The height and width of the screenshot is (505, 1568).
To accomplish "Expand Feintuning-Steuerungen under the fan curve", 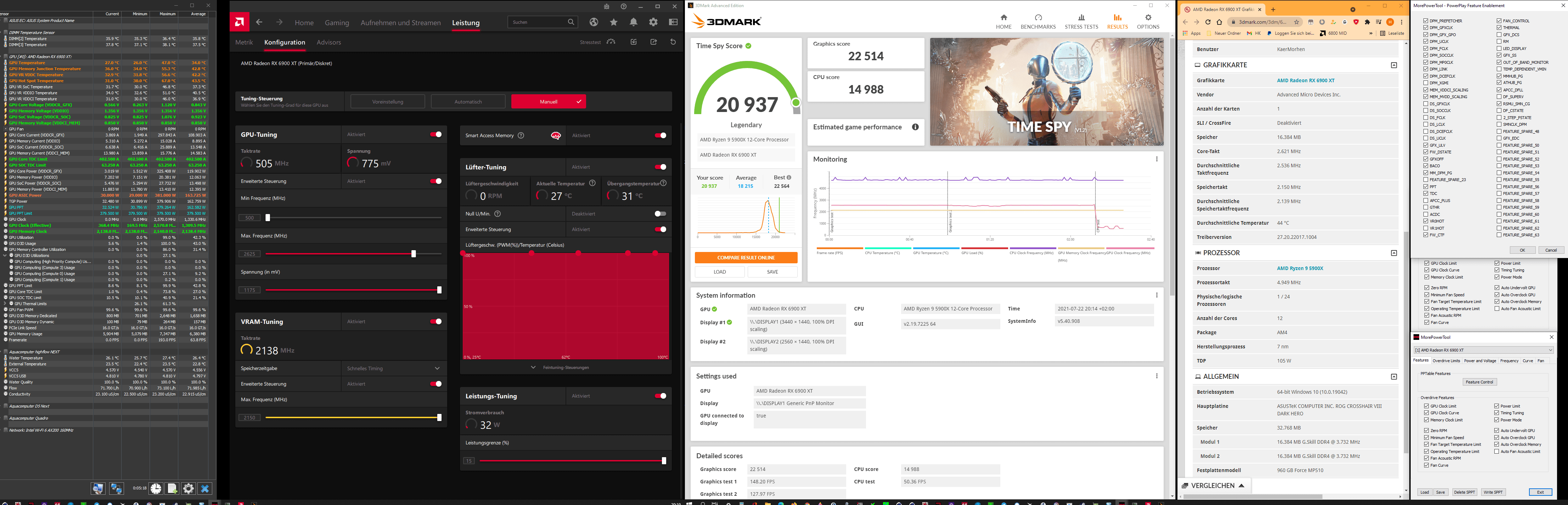I will click(566, 367).
